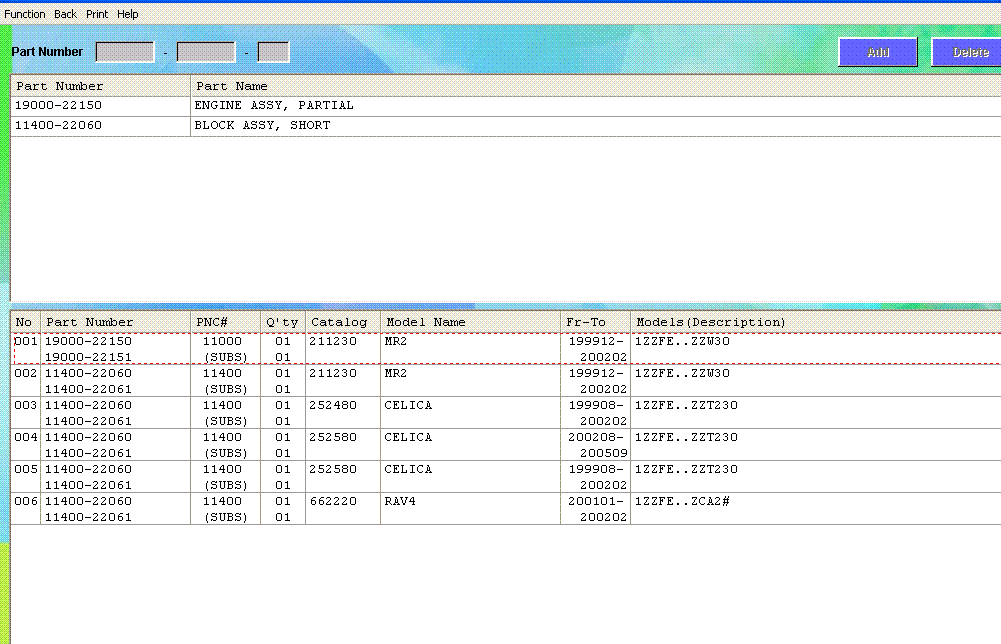The width and height of the screenshot is (1001, 644).
Task: Open the Print menu
Action: point(97,14)
